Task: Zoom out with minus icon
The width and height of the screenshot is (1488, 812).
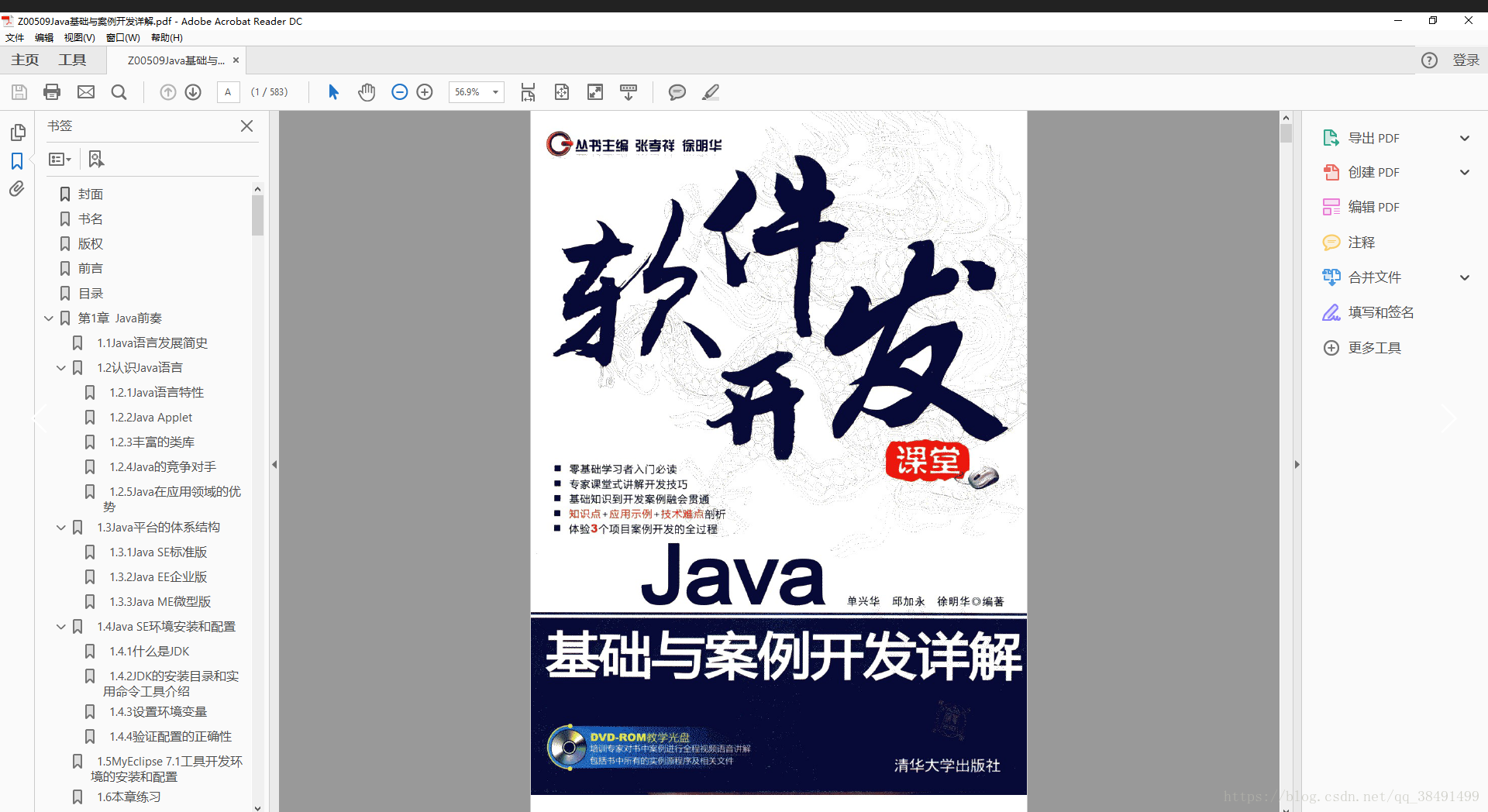Action: click(400, 92)
